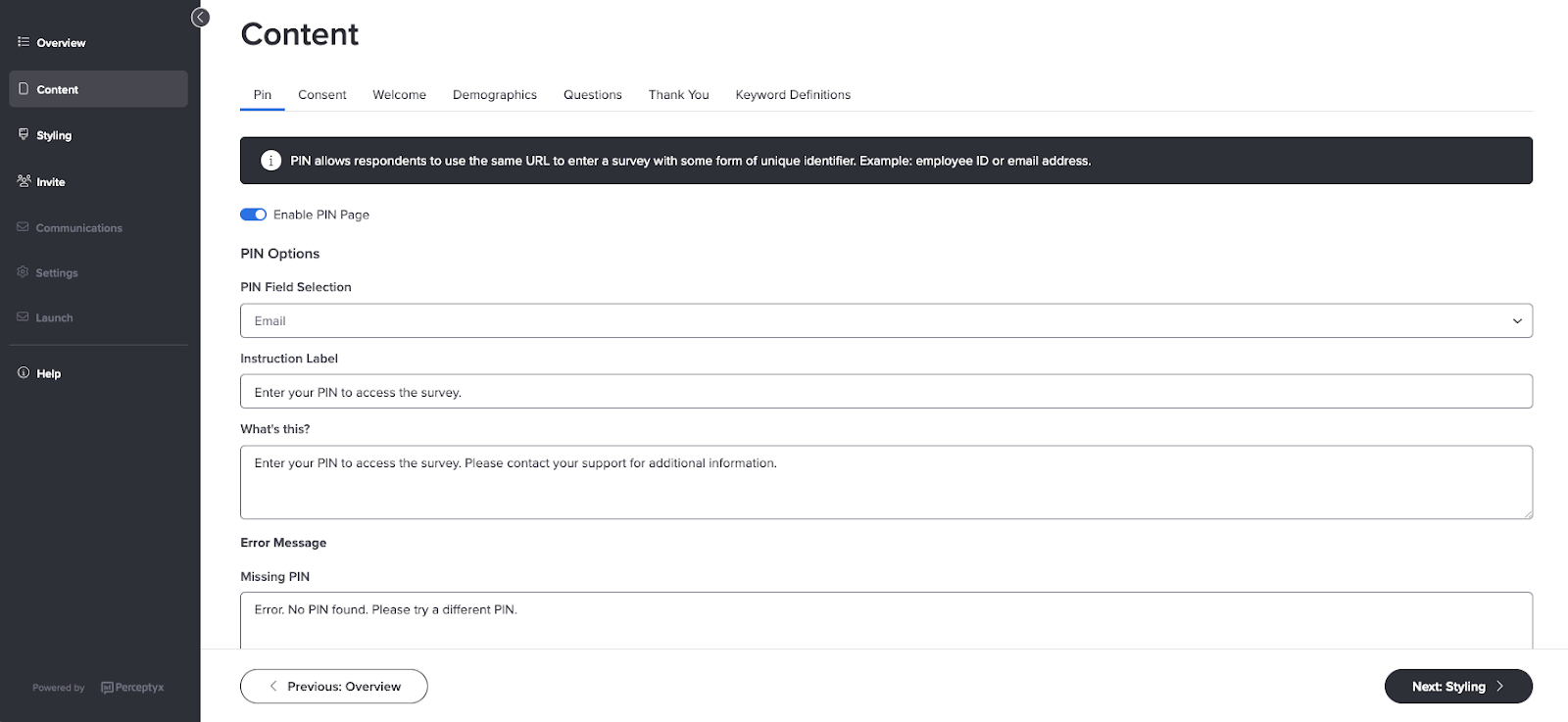Switch to the Questions tab
This screenshot has width=1568, height=722.
pyautogui.click(x=593, y=95)
